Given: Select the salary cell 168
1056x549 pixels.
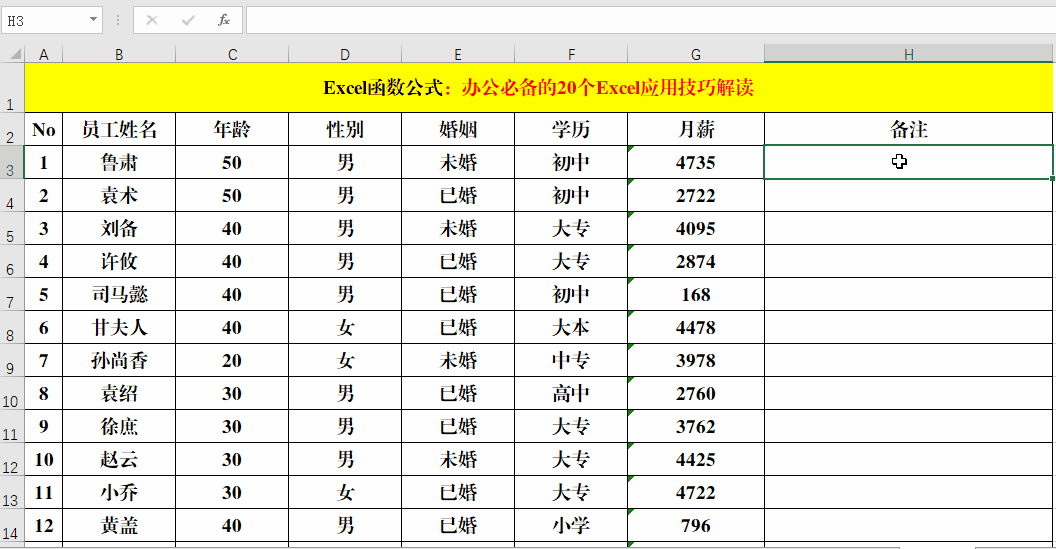Looking at the screenshot, I should [x=696, y=294].
